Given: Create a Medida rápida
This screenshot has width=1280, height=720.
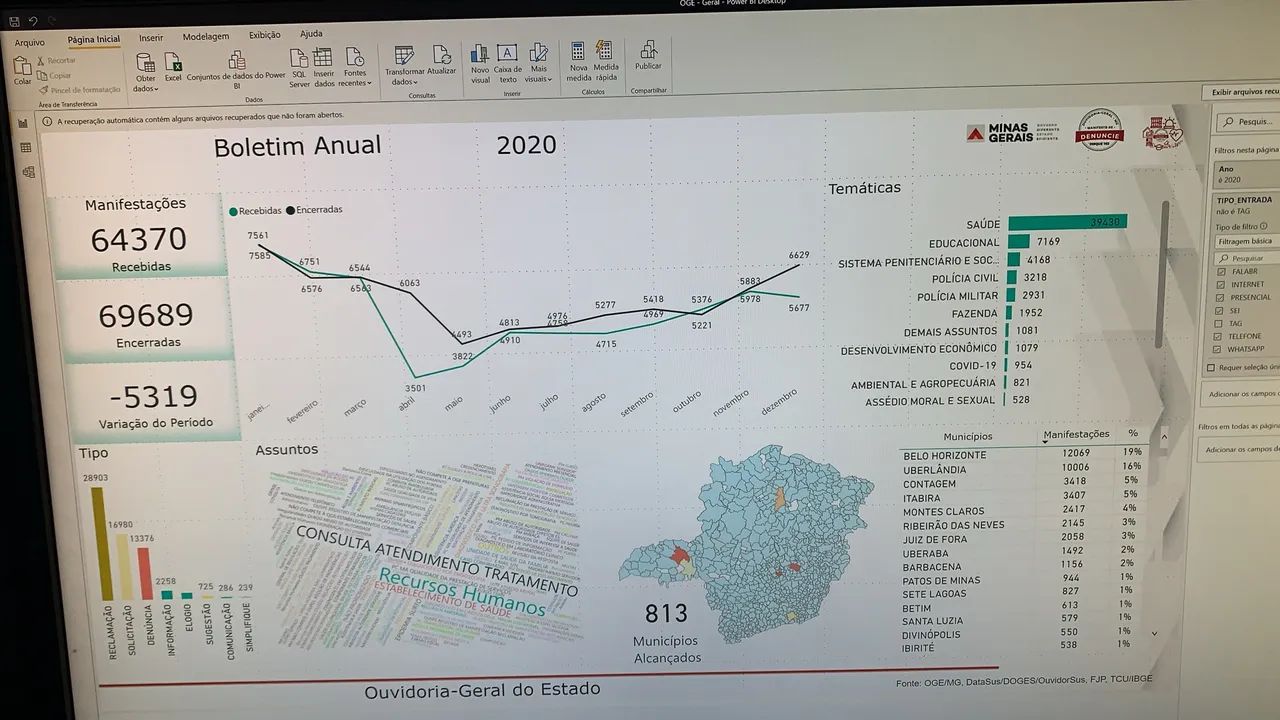Looking at the screenshot, I should (x=606, y=61).
